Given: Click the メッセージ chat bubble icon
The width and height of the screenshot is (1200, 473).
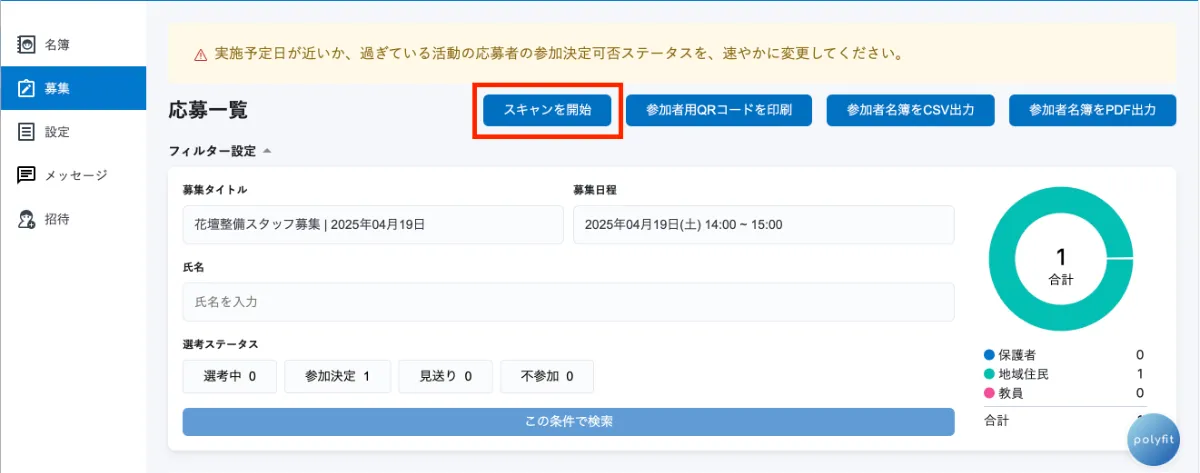Looking at the screenshot, I should 27,176.
